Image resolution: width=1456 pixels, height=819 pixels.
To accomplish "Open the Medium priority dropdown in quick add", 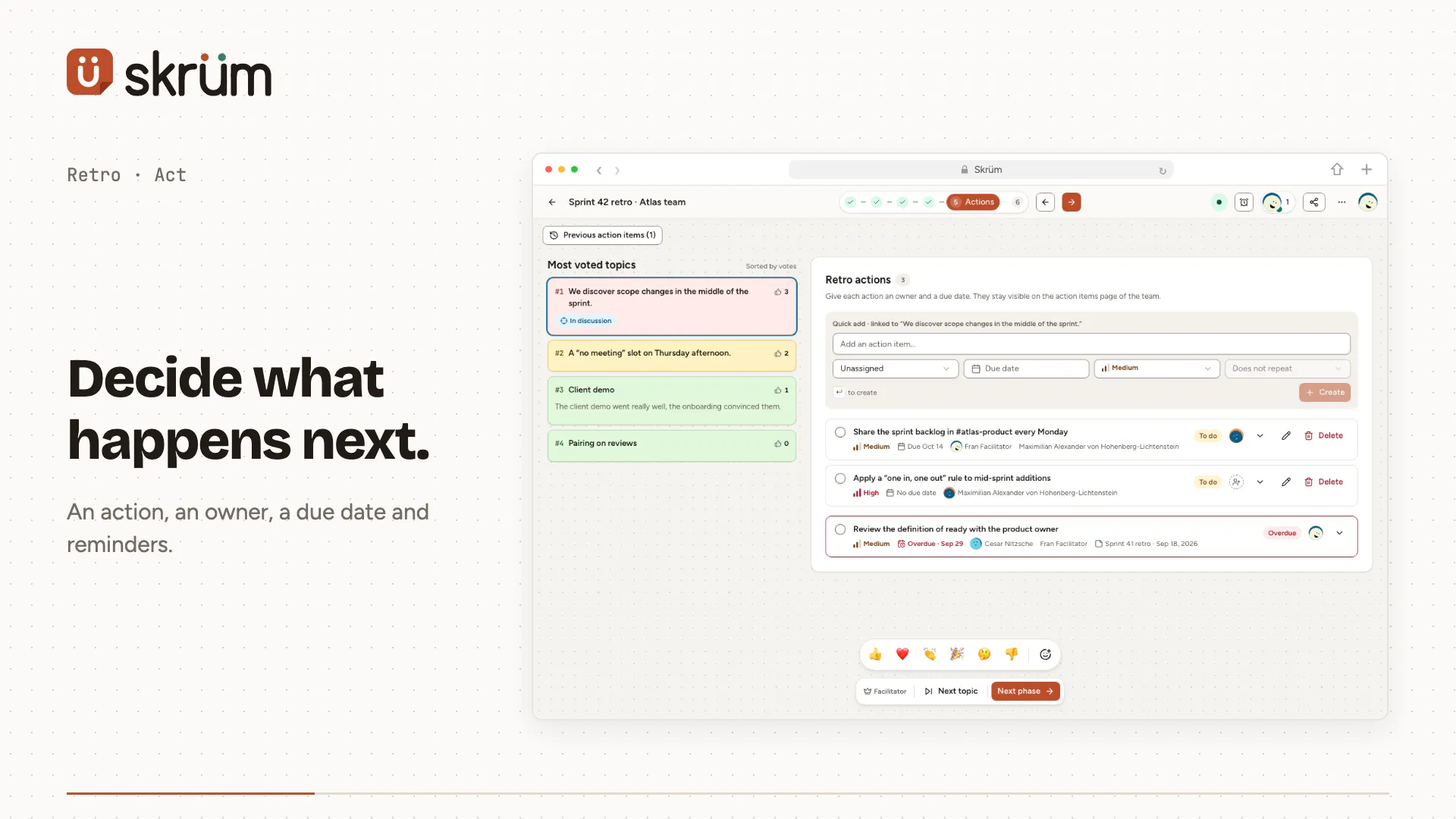I will (x=1156, y=369).
